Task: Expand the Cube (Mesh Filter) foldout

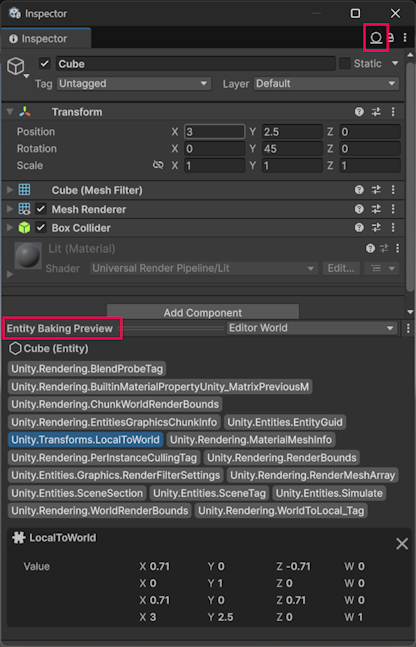Action: (10, 190)
